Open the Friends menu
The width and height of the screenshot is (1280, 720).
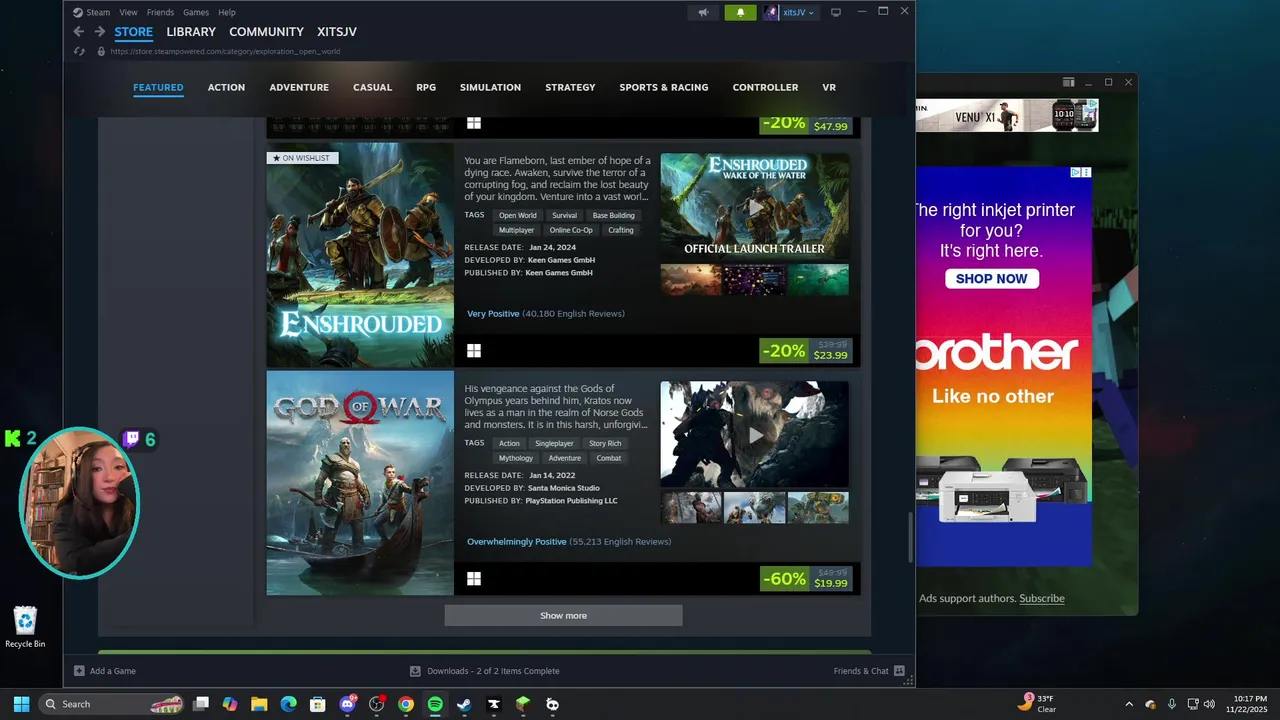tap(160, 12)
